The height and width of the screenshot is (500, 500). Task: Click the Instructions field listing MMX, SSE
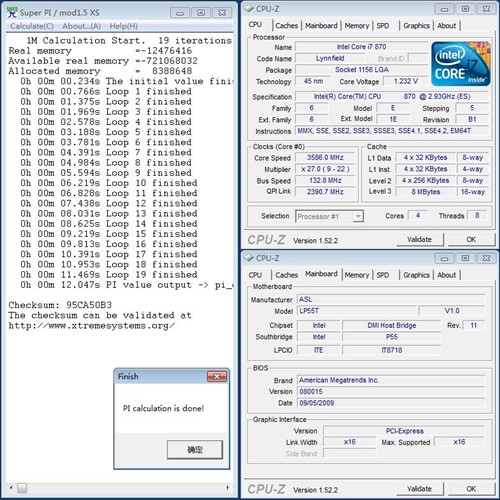tap(392, 131)
